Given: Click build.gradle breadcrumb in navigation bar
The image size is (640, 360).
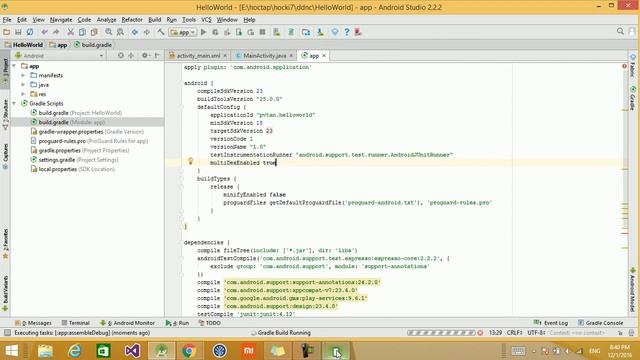Looking at the screenshot, I should coord(93,45).
